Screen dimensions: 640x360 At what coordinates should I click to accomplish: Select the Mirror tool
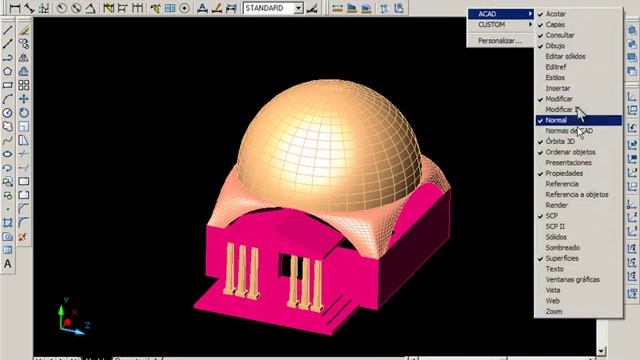(x=24, y=57)
